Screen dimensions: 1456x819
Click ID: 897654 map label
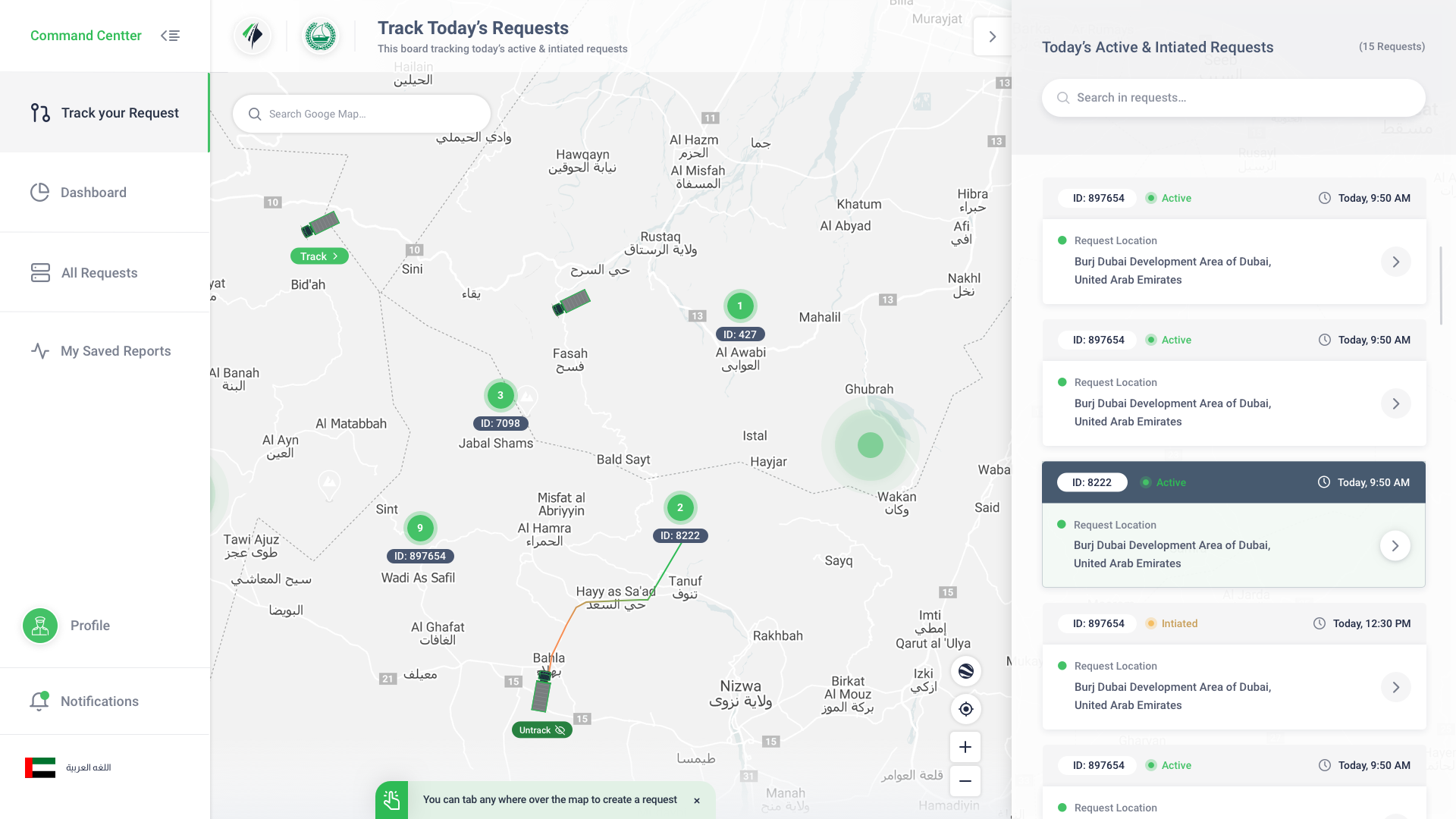pyautogui.click(x=420, y=556)
